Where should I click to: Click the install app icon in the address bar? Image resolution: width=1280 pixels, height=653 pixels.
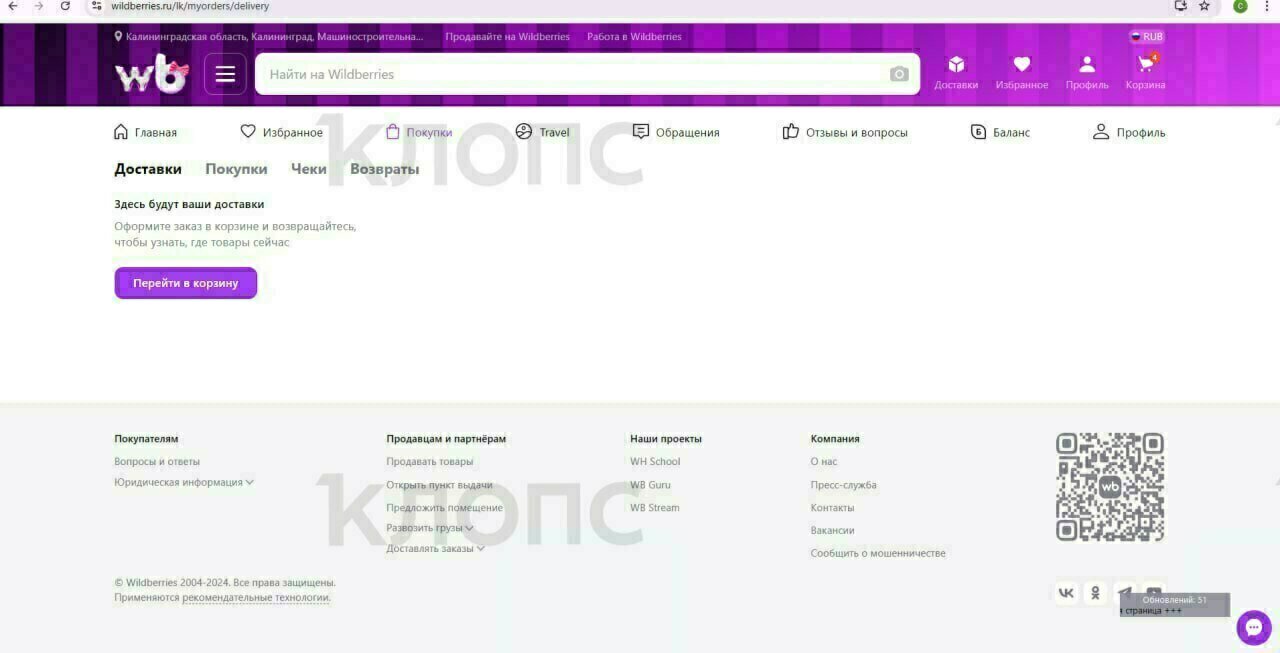tap(1180, 6)
